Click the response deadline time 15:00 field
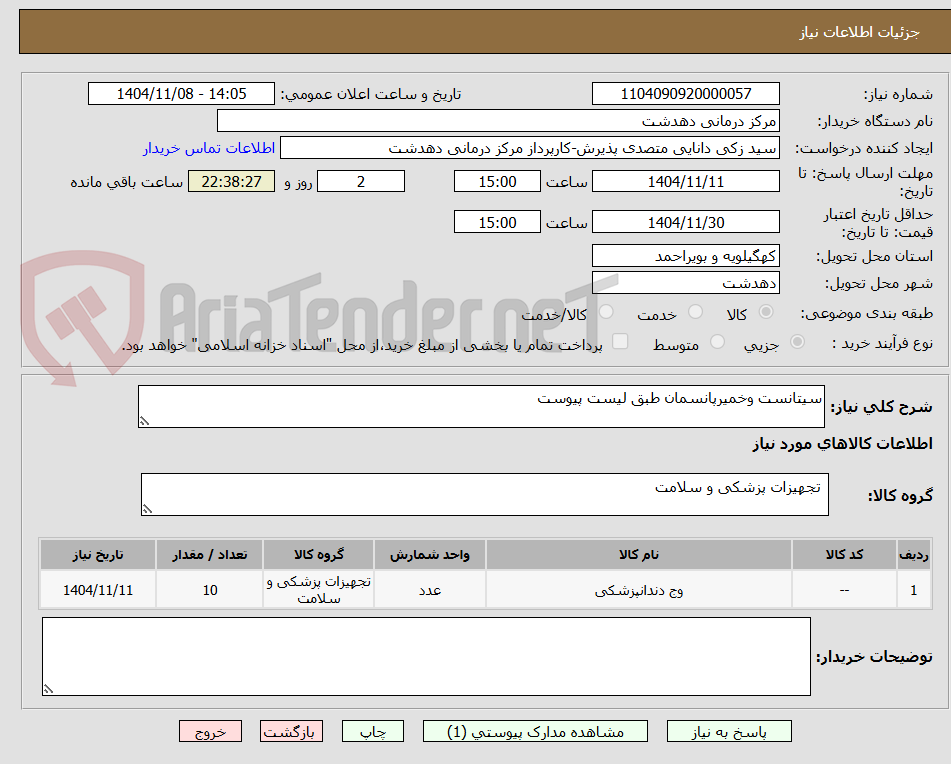Viewport: 951px width, 764px height. (x=497, y=181)
